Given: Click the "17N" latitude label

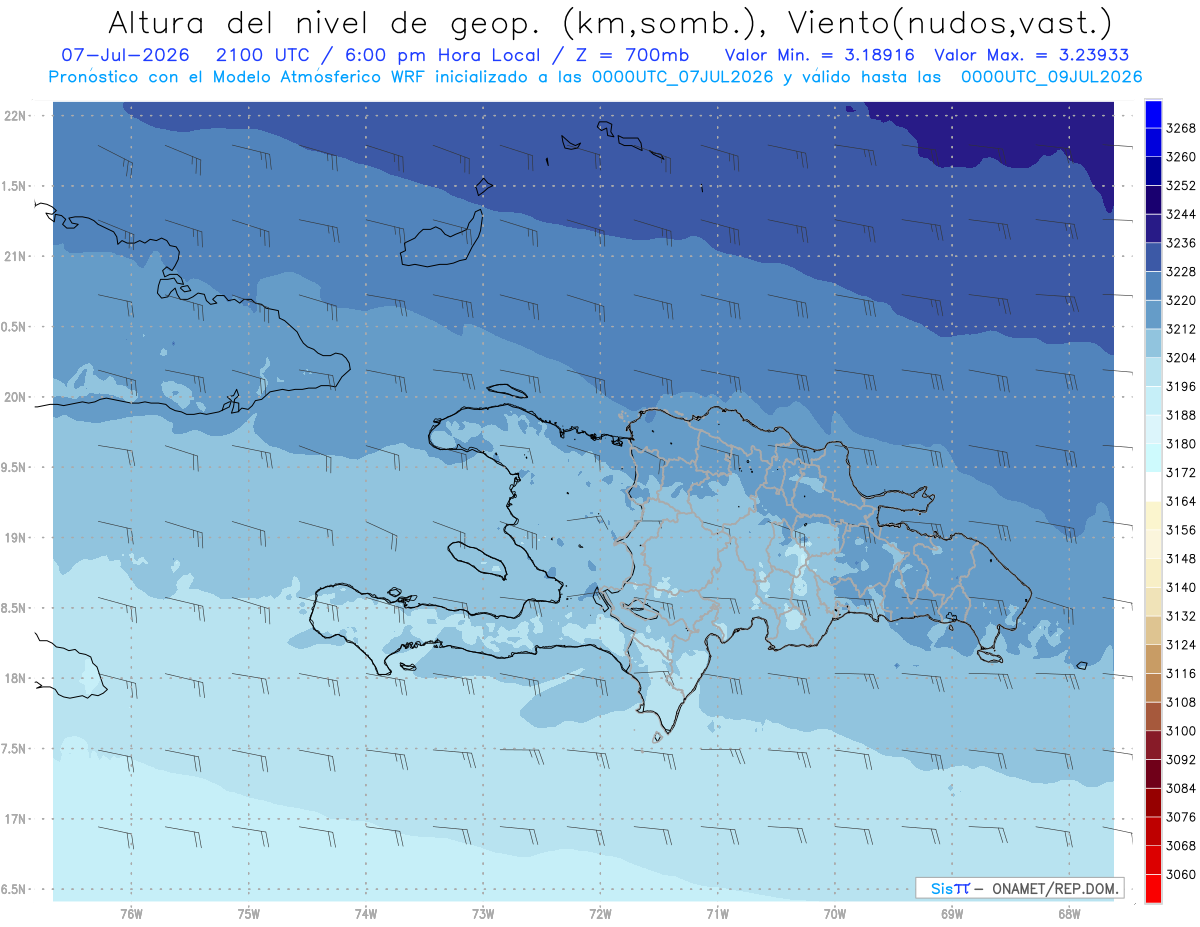Looking at the screenshot, I should point(16,819).
